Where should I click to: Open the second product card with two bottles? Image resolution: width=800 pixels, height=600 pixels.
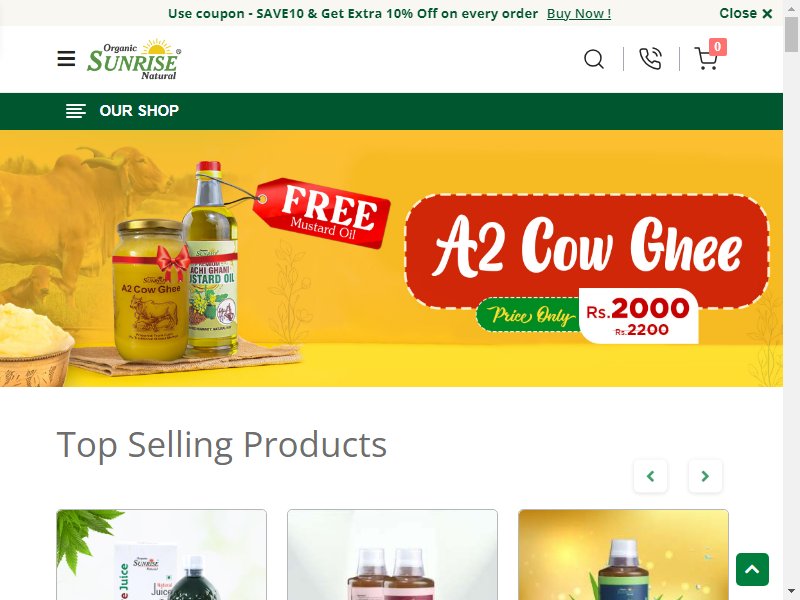392,555
